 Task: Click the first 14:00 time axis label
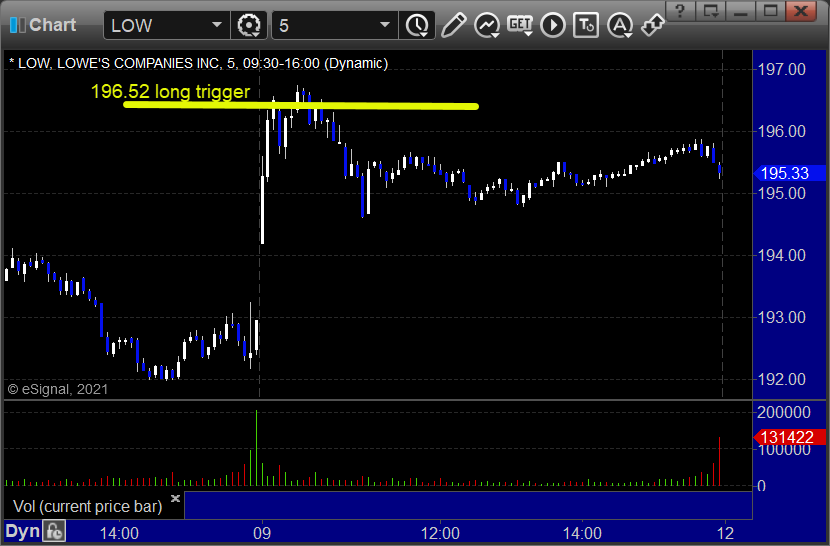(119, 533)
